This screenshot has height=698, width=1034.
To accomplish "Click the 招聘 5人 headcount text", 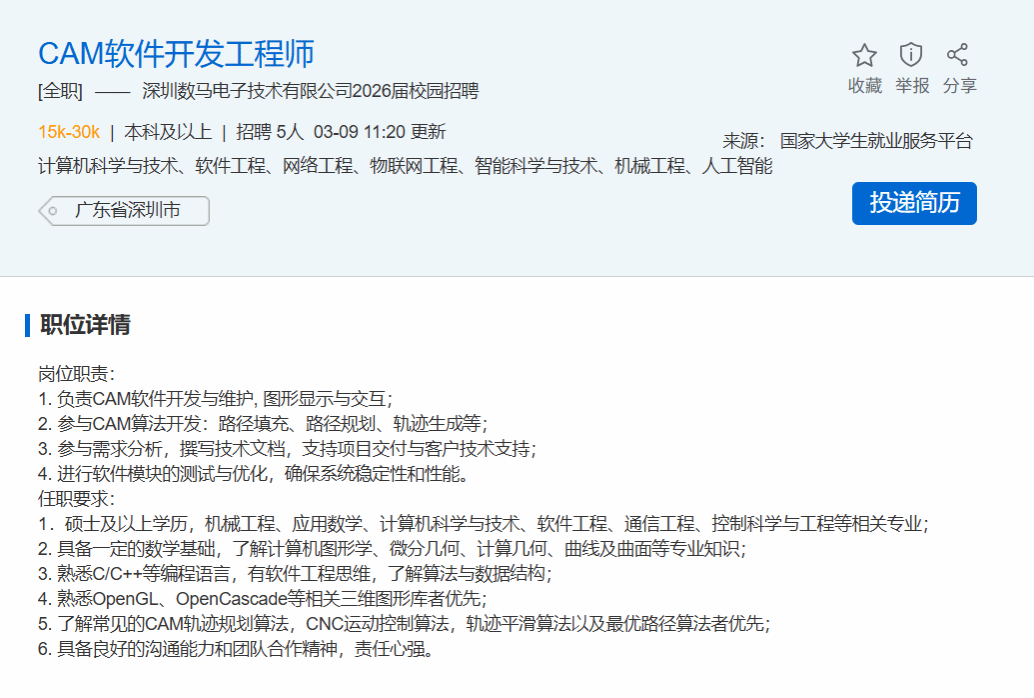I will tap(269, 132).
